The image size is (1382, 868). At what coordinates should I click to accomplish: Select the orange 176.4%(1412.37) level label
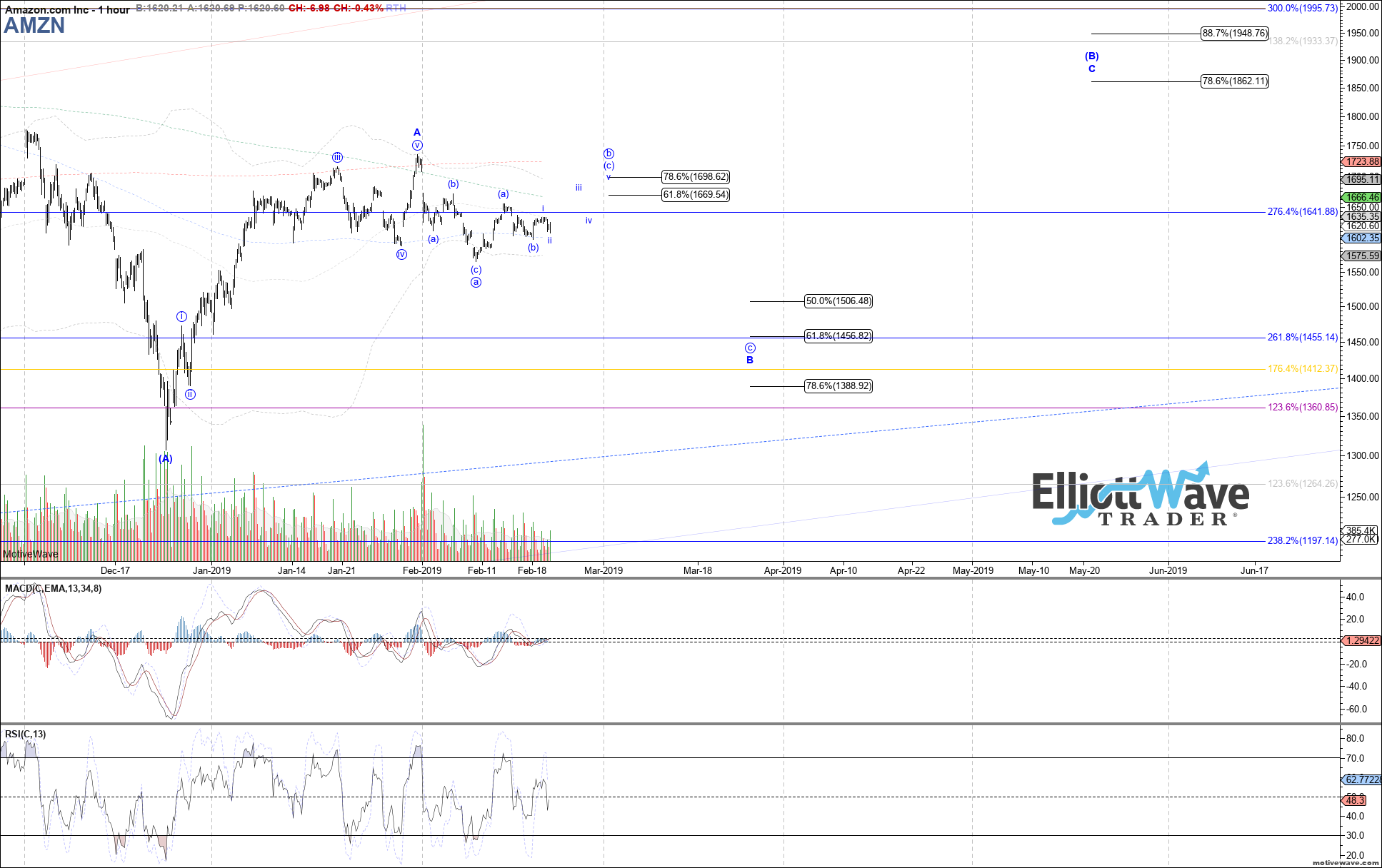pyautogui.click(x=1303, y=369)
